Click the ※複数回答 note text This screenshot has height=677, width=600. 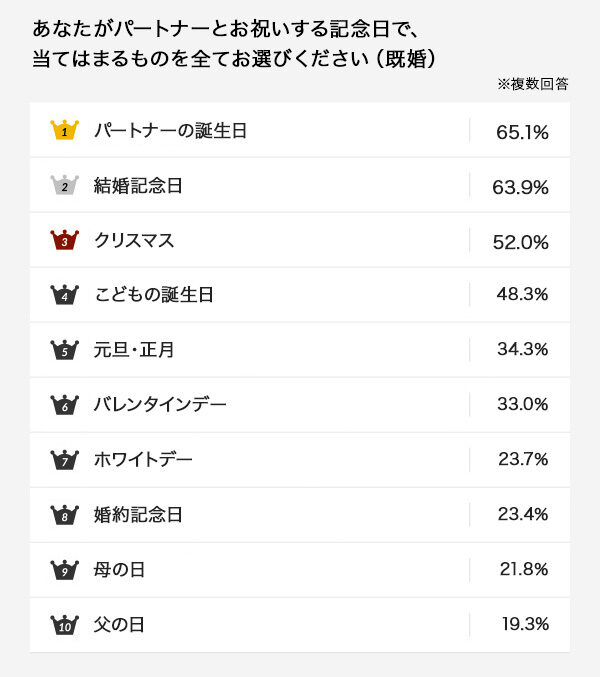click(532, 84)
